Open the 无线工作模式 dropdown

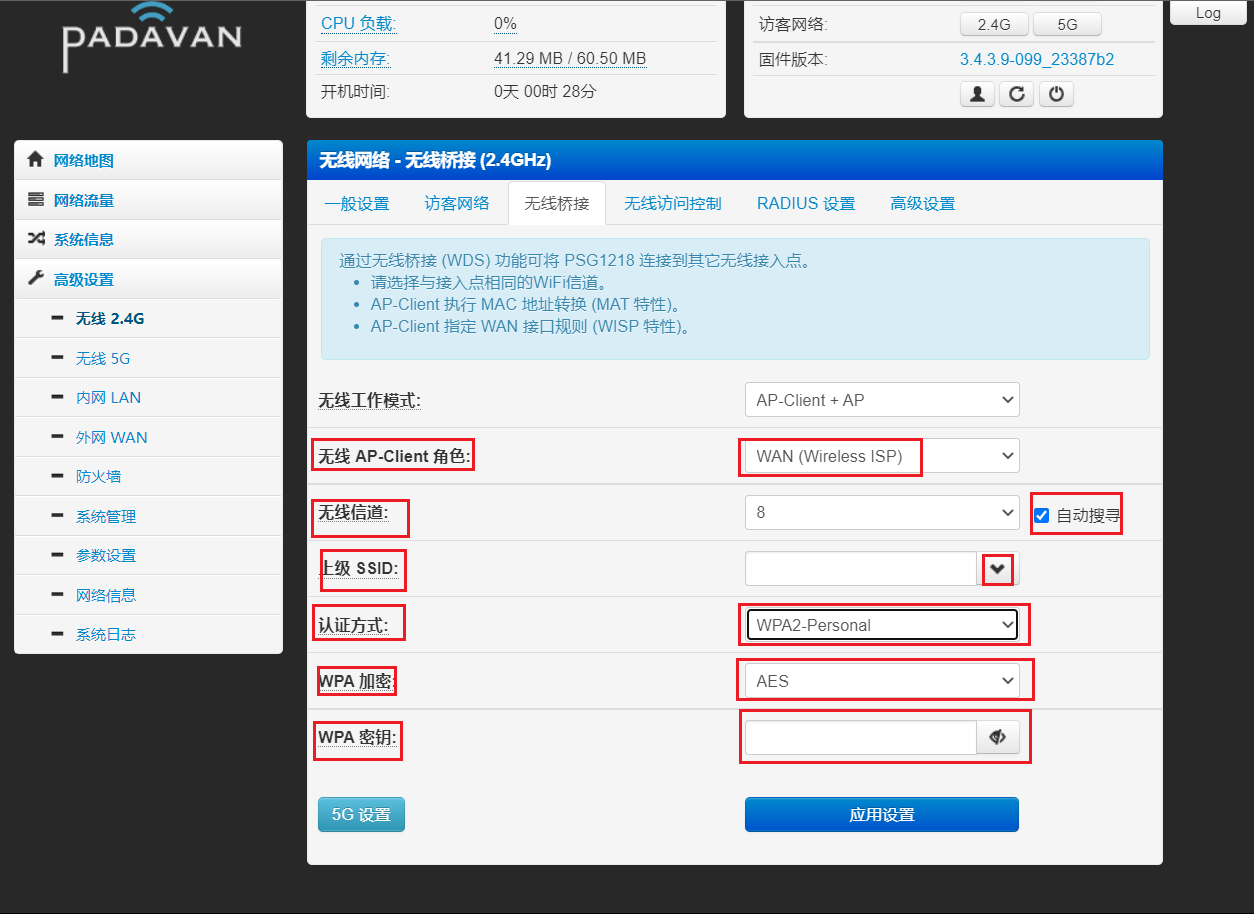click(881, 400)
